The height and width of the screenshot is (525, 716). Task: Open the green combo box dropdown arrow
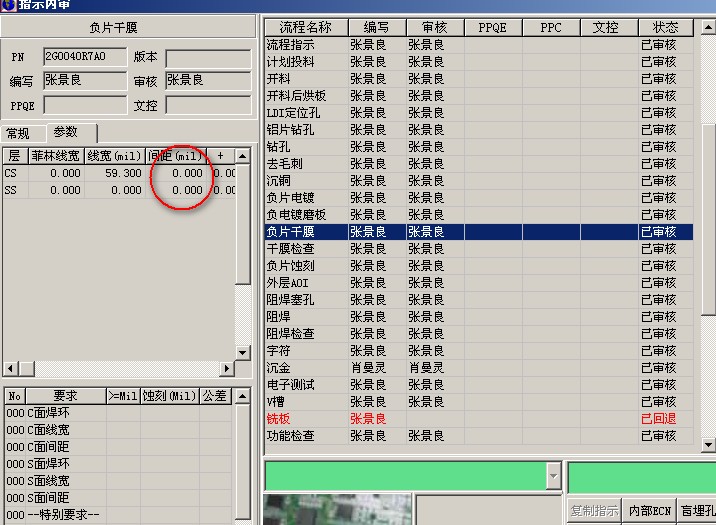(x=553, y=476)
